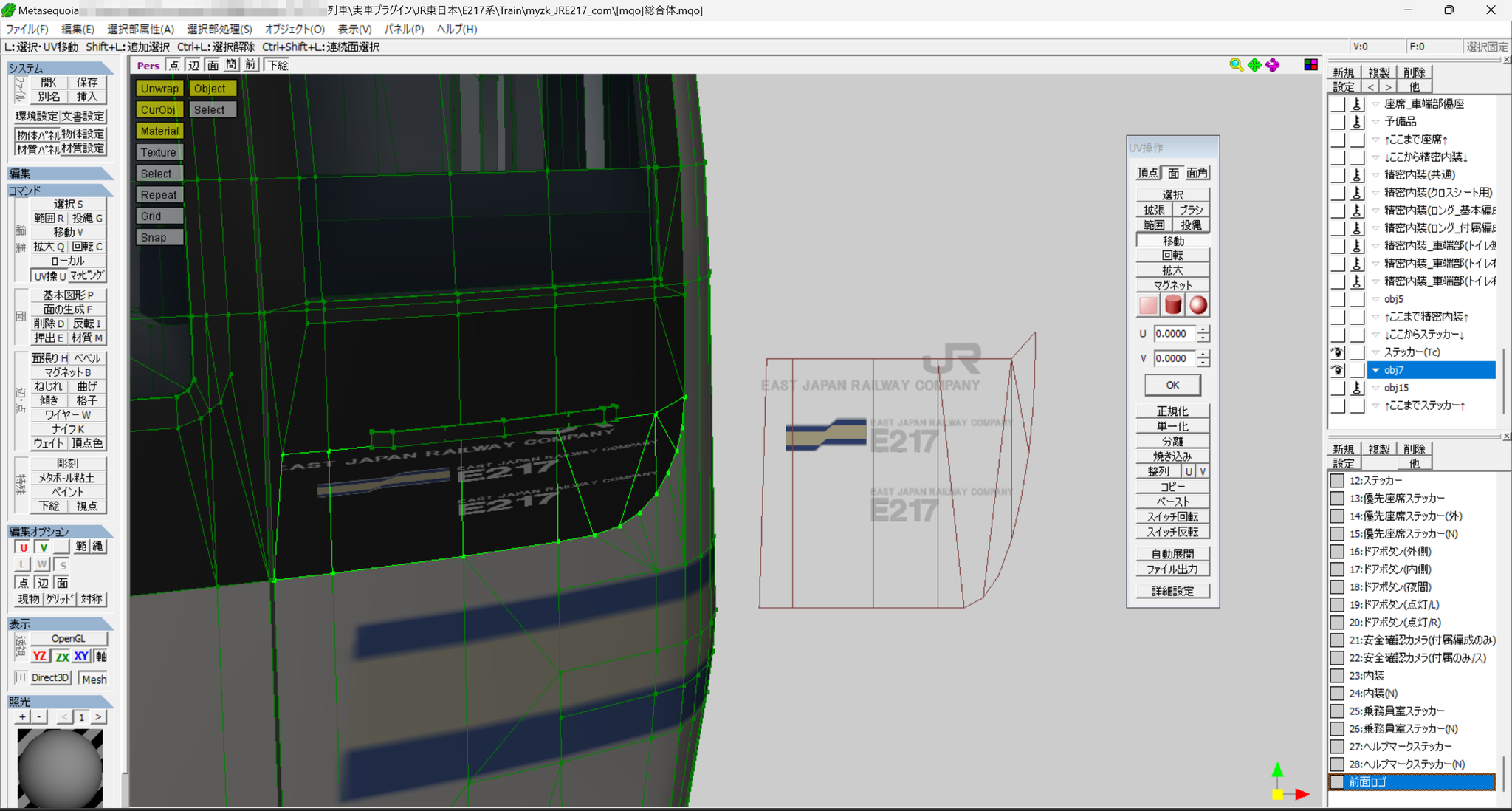Toggle the Unwrap viewport option
Screen dimensions: 1512x811
click(x=159, y=89)
